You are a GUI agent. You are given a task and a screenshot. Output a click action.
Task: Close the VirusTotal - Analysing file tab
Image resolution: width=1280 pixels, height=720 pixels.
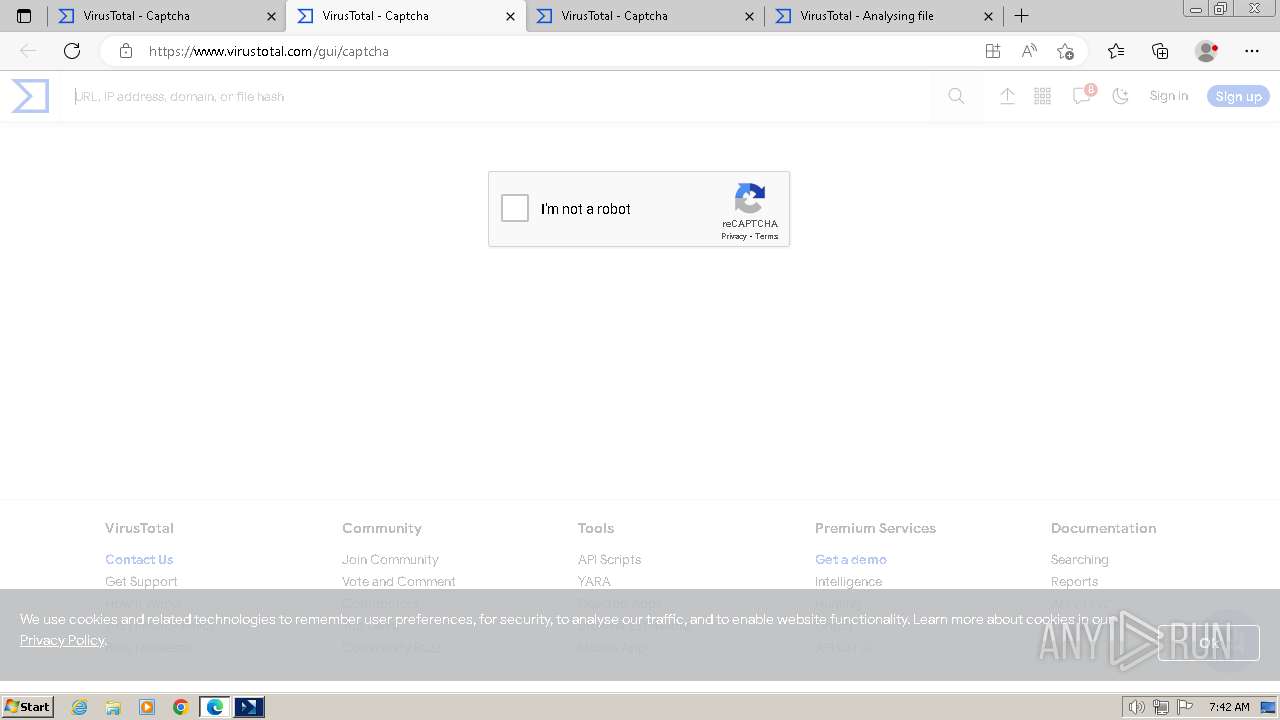(988, 16)
